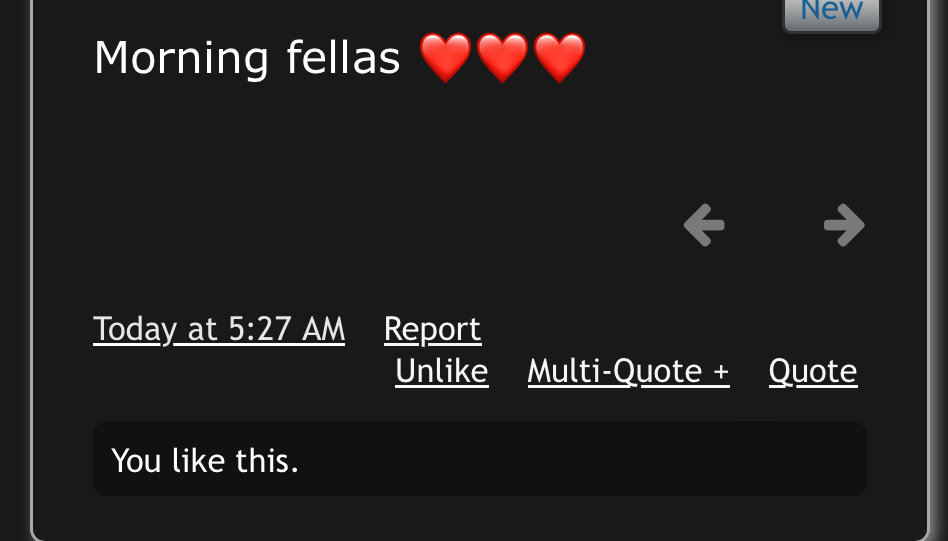Select the "You like this." summary bar
The width and height of the screenshot is (948, 541).
480,459
